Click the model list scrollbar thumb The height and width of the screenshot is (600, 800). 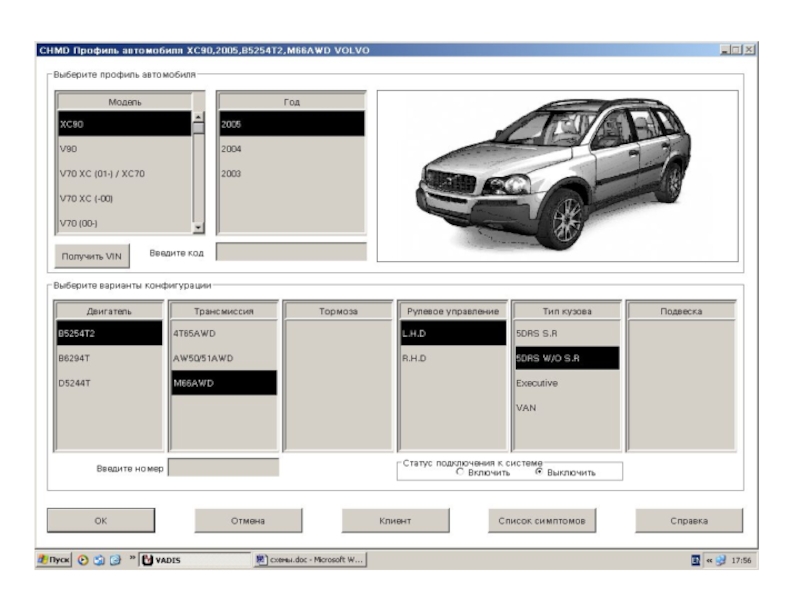(x=198, y=128)
